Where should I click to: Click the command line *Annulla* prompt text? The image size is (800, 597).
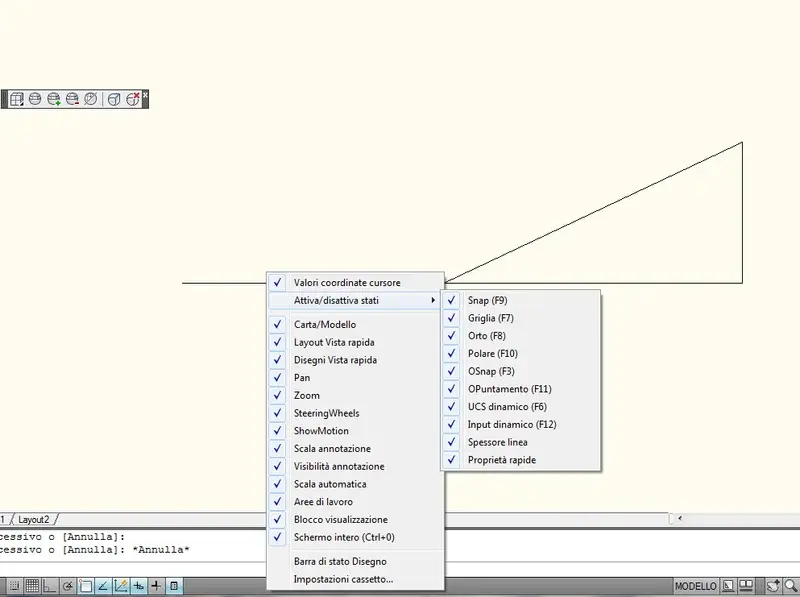(161, 550)
